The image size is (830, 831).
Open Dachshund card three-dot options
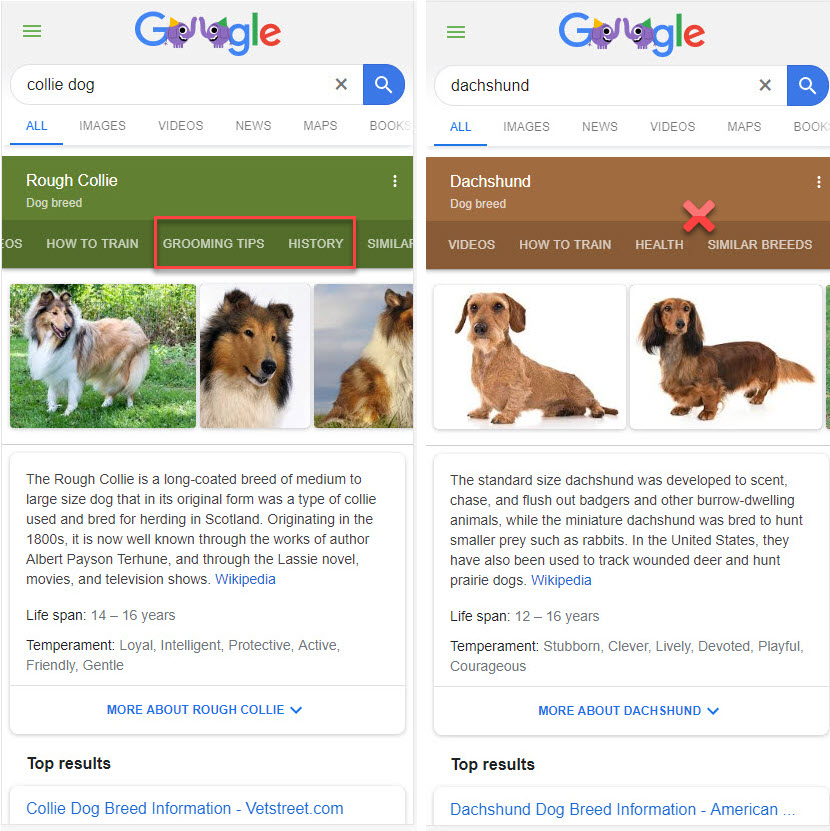tap(819, 182)
